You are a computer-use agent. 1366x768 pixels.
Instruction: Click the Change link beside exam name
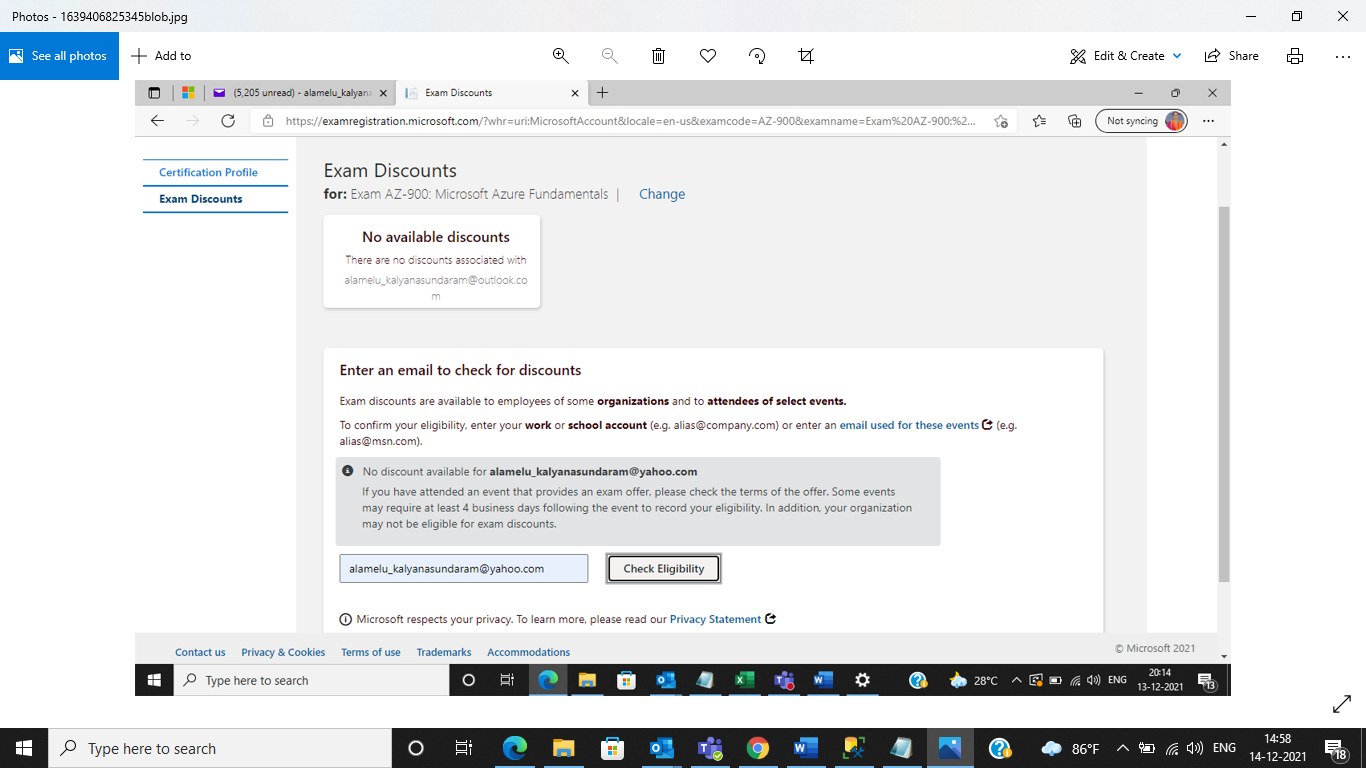[662, 194]
